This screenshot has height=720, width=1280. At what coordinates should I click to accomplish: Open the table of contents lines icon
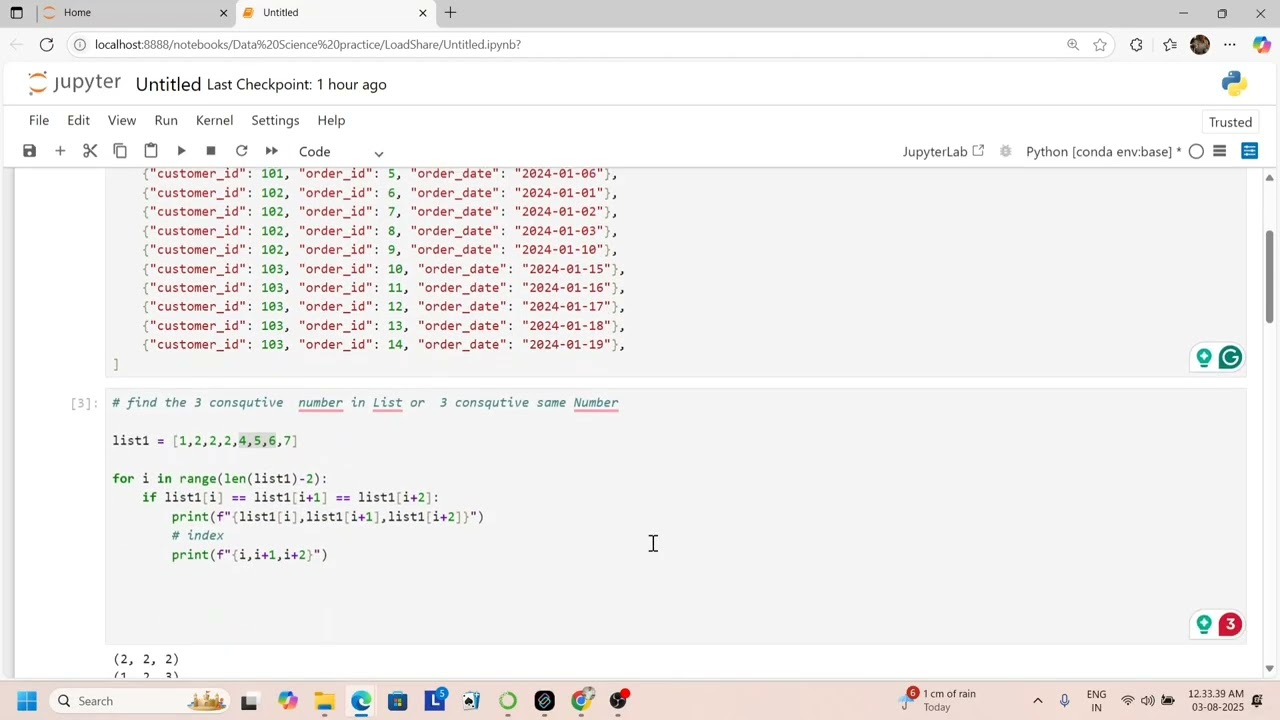[1220, 151]
